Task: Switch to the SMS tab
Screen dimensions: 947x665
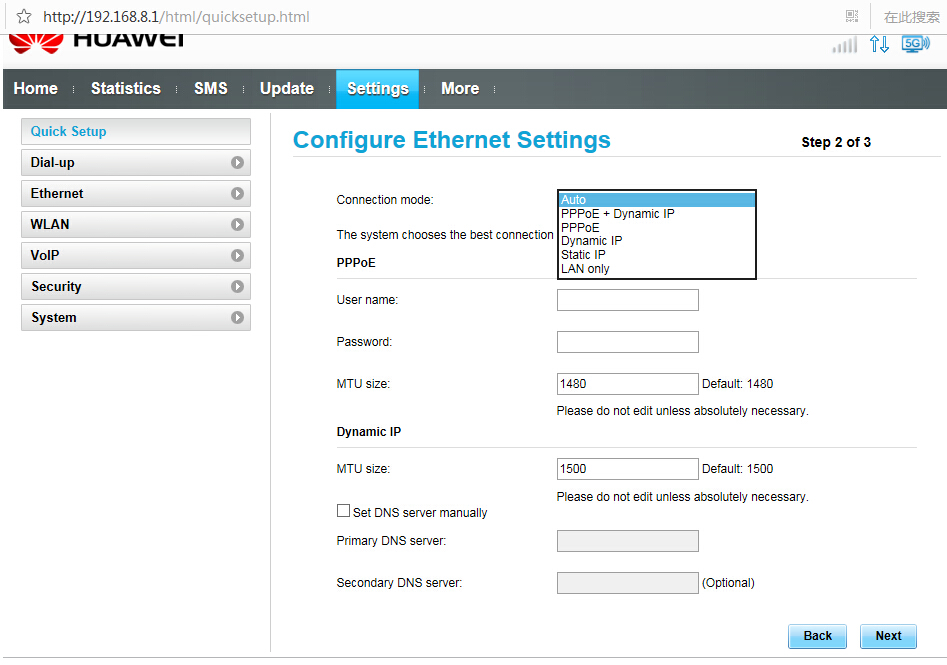Action: 210,89
